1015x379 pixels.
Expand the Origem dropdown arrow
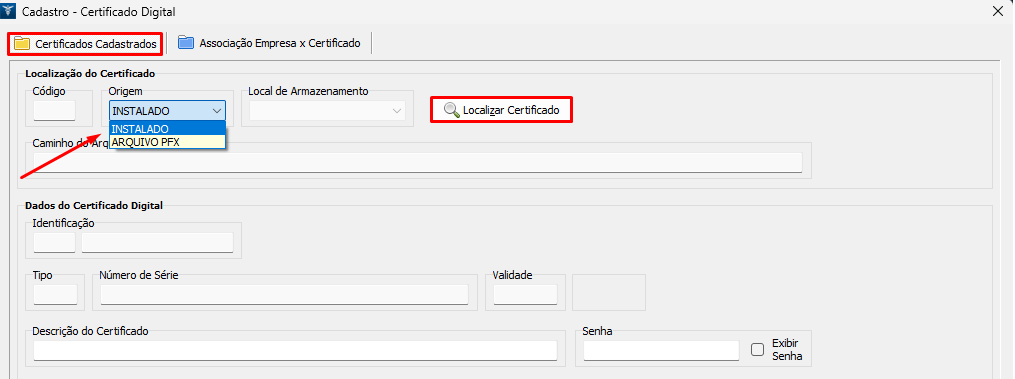pyautogui.click(x=217, y=111)
